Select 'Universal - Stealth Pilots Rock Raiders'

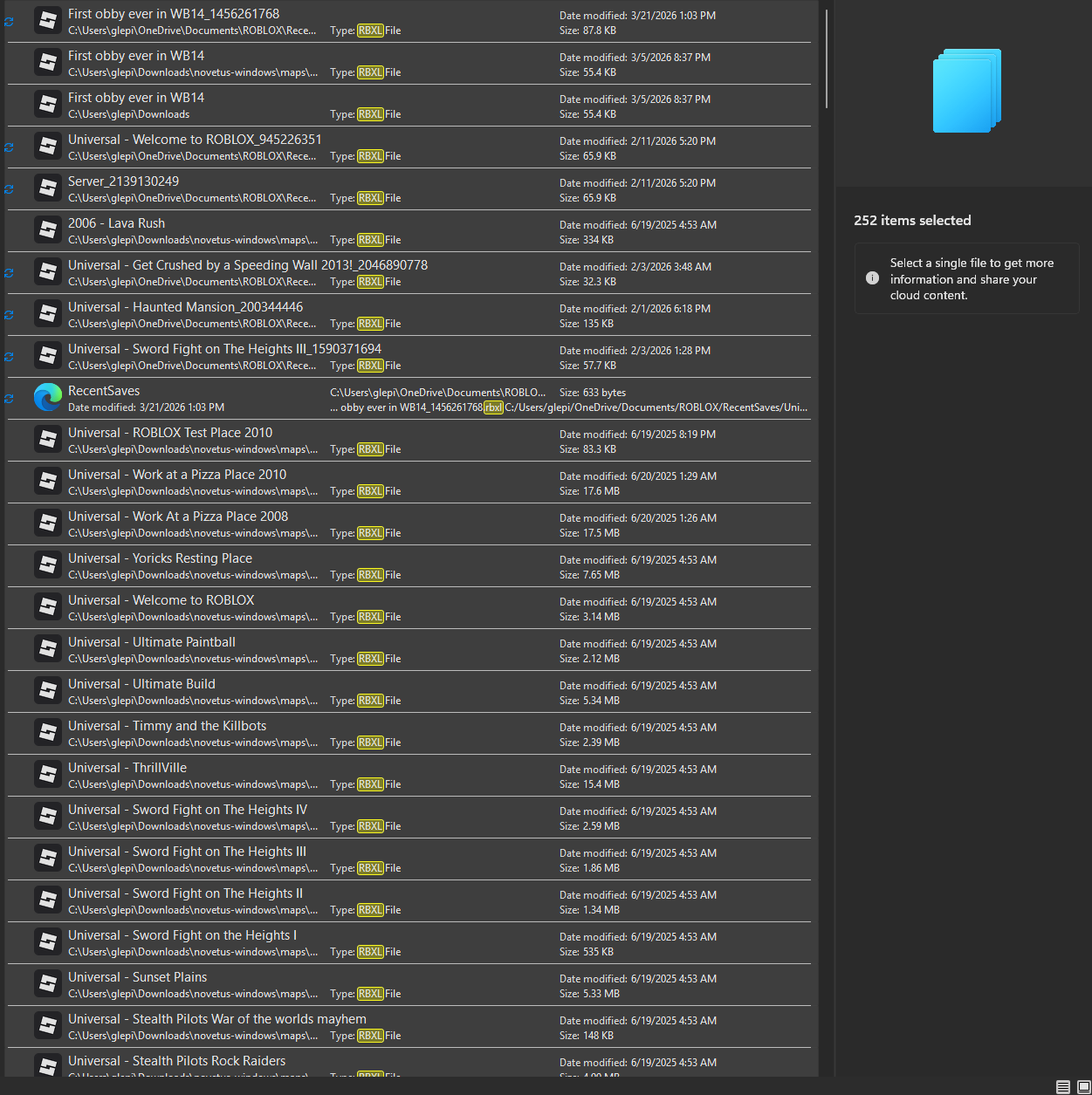pos(177,1061)
